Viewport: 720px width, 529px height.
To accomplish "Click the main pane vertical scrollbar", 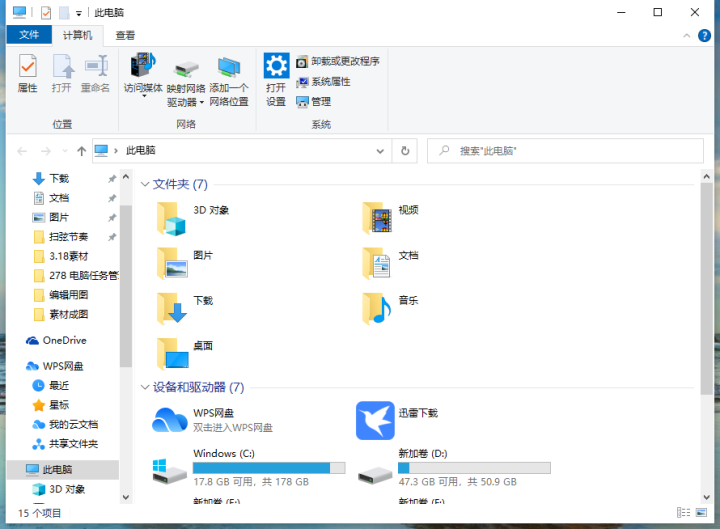I will coord(706,289).
